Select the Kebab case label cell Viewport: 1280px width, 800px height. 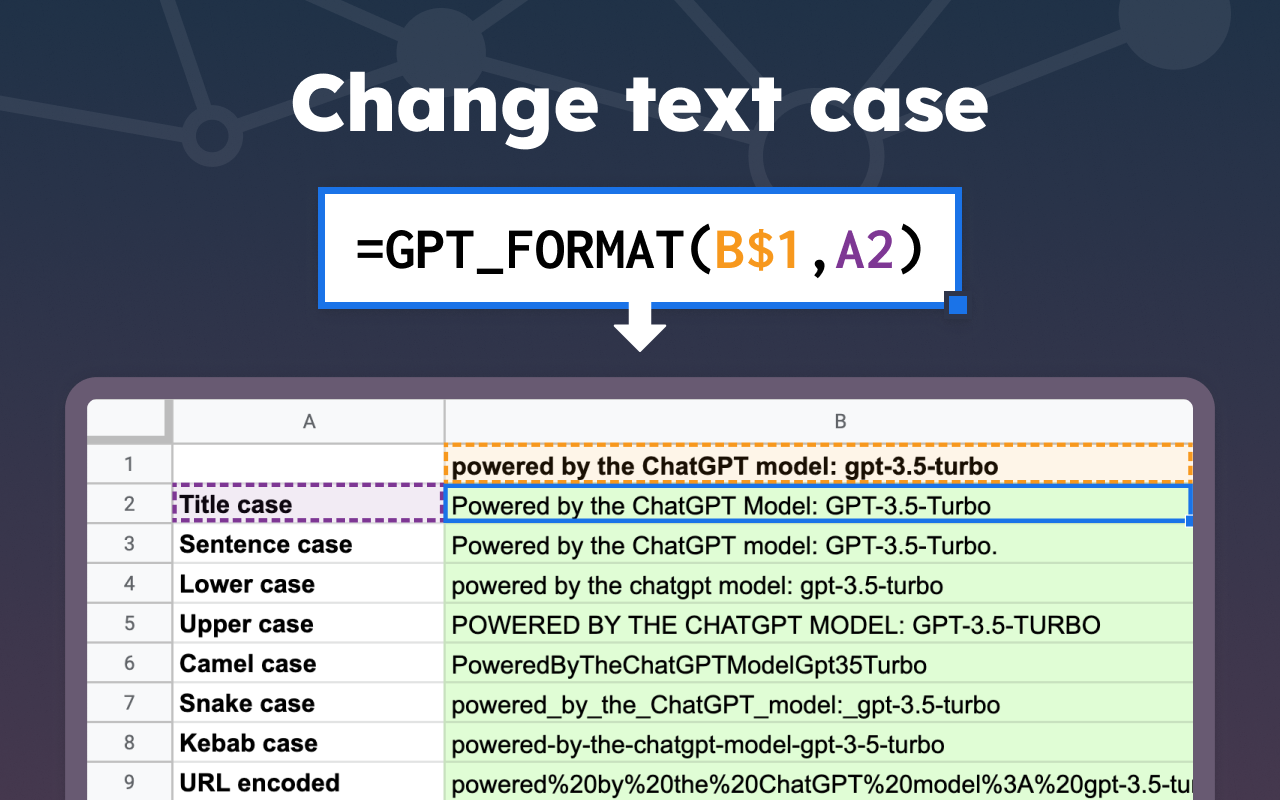click(307, 742)
